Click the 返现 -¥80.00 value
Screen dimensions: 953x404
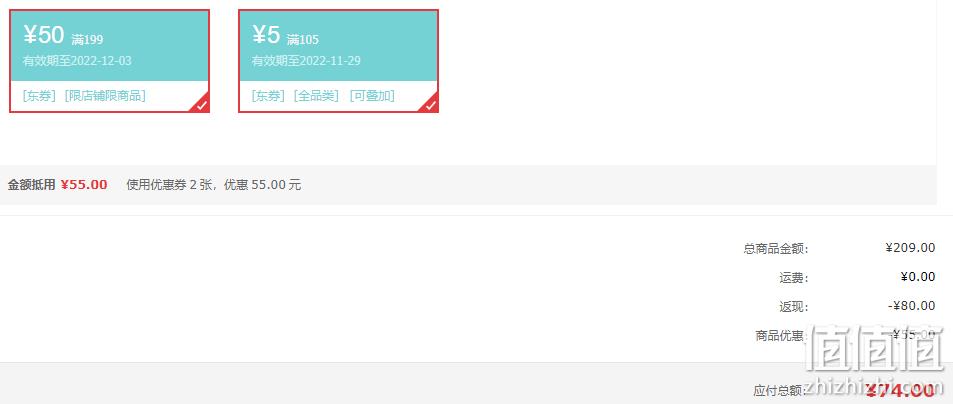pos(912,306)
